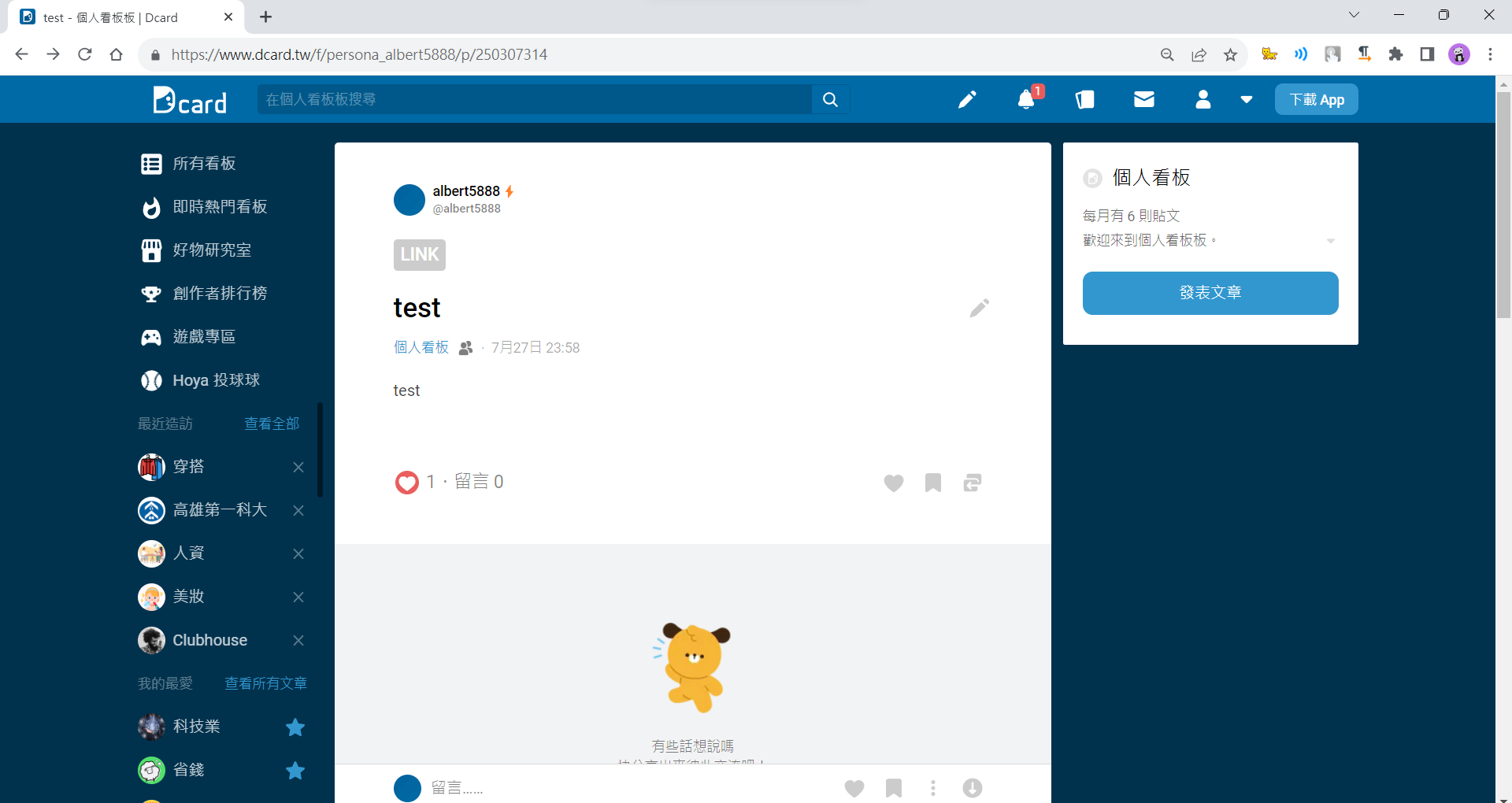Image resolution: width=1512 pixels, height=803 pixels.
Task: Focus the 在個人看板板搜尋 search field
Action: point(535,99)
